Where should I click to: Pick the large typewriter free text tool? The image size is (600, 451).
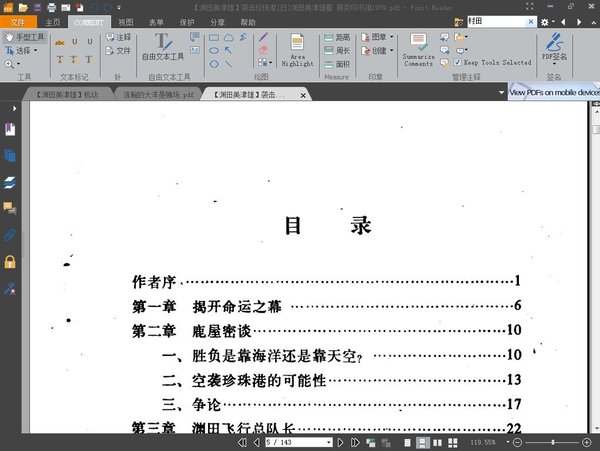click(163, 47)
